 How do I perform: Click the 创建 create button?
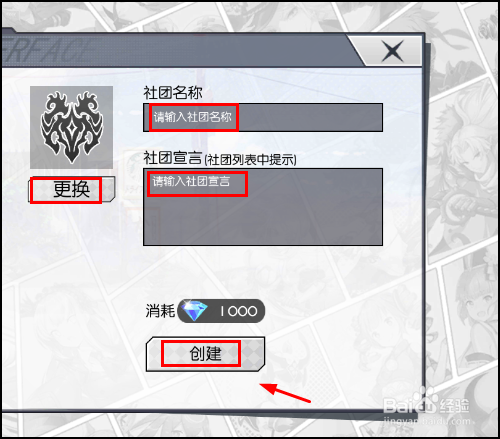click(205, 354)
